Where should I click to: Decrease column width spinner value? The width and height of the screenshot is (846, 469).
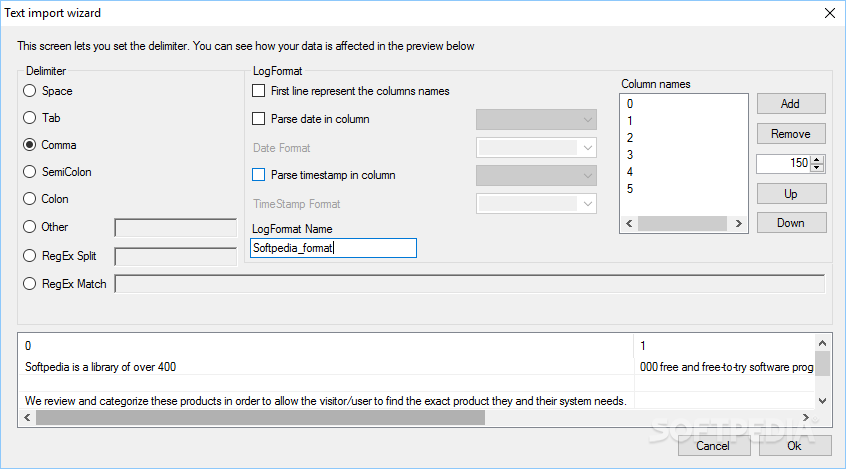tap(817, 167)
